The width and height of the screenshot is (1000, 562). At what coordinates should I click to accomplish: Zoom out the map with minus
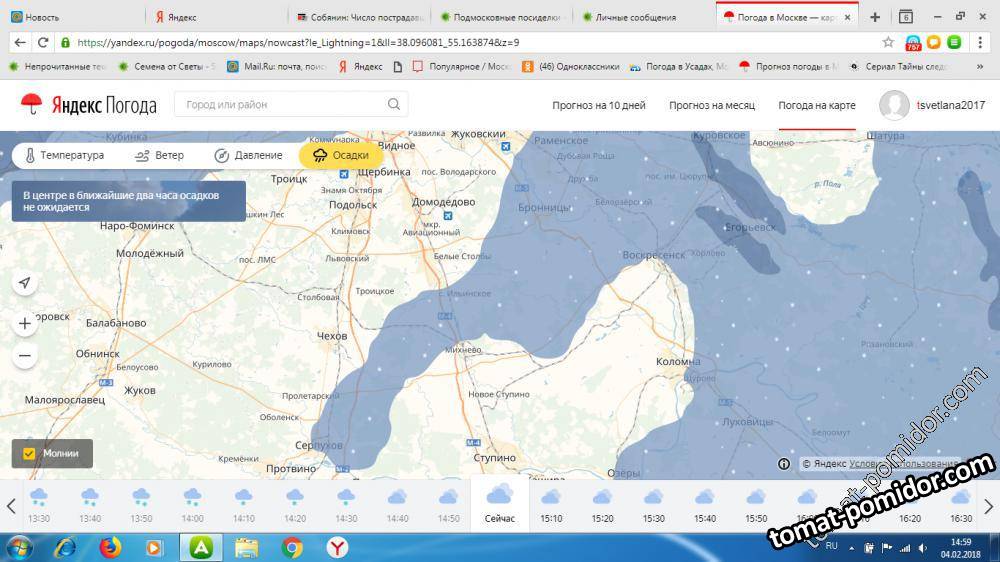coord(25,356)
